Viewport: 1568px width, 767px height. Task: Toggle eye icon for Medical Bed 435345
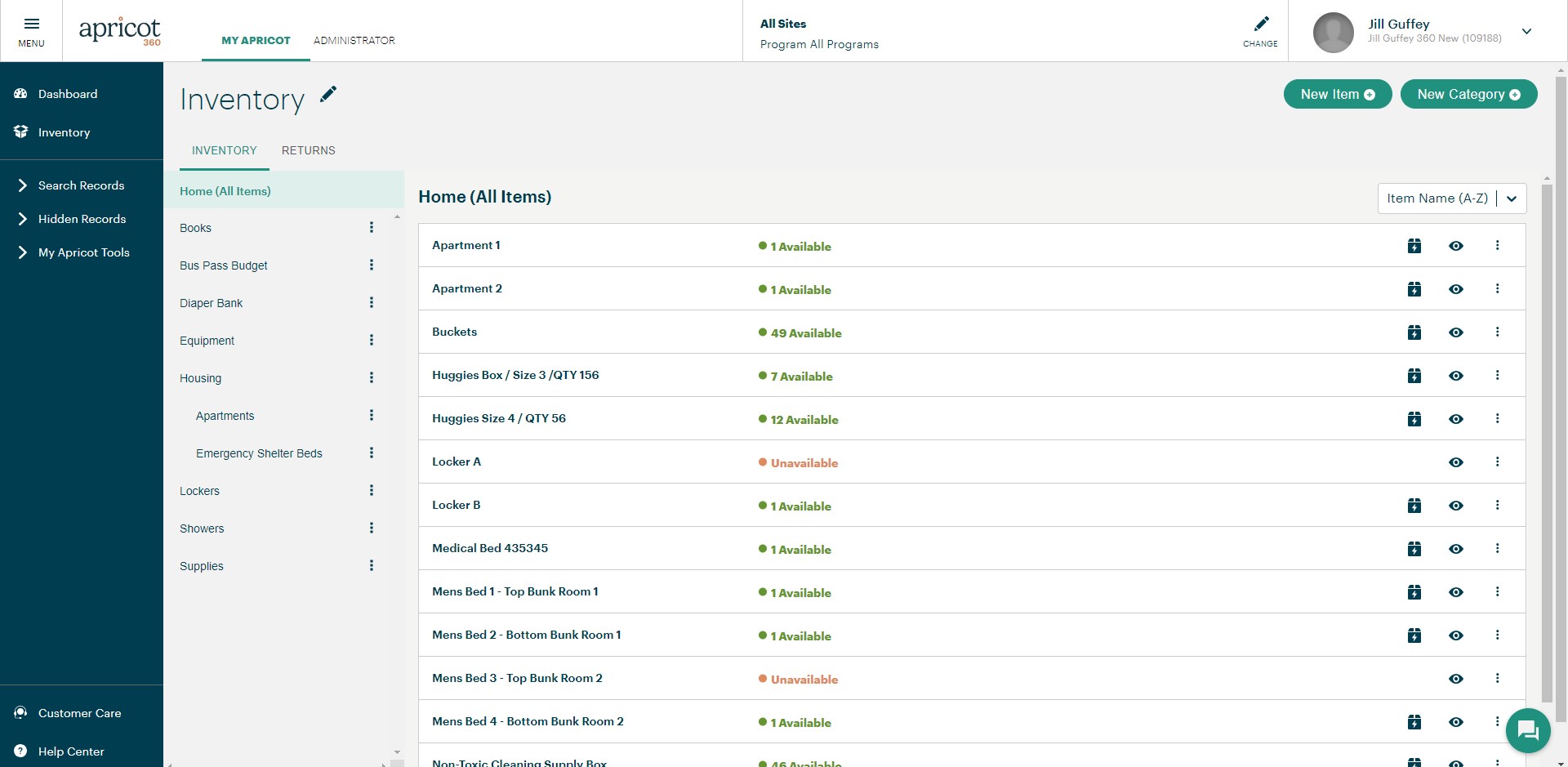coord(1455,549)
